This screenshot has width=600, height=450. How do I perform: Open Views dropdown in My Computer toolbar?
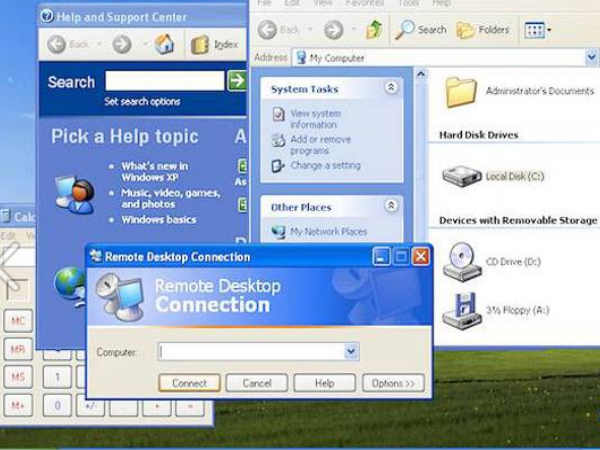[x=538, y=30]
